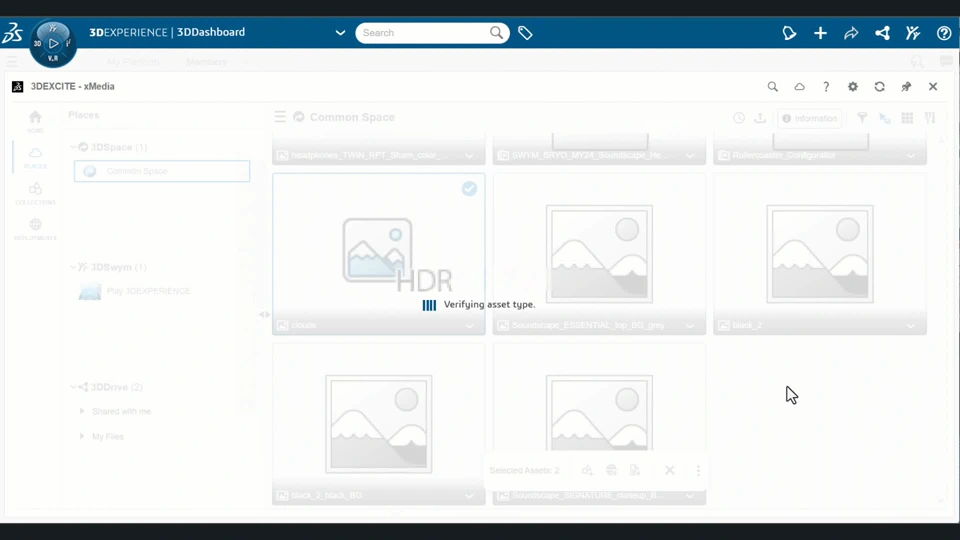The height and width of the screenshot is (540, 960).
Task: Open dropdown on Soundscape_ESSENTIAL asset card
Action: (x=690, y=326)
